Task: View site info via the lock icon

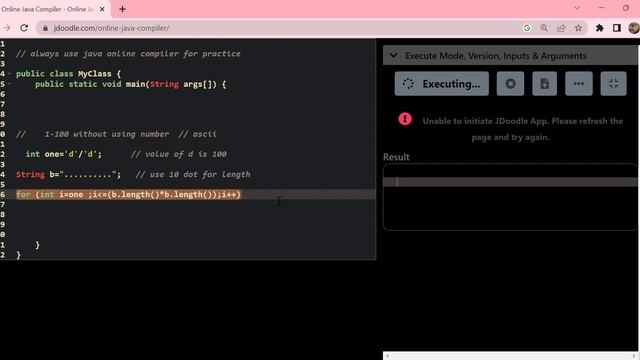Action: click(45, 28)
